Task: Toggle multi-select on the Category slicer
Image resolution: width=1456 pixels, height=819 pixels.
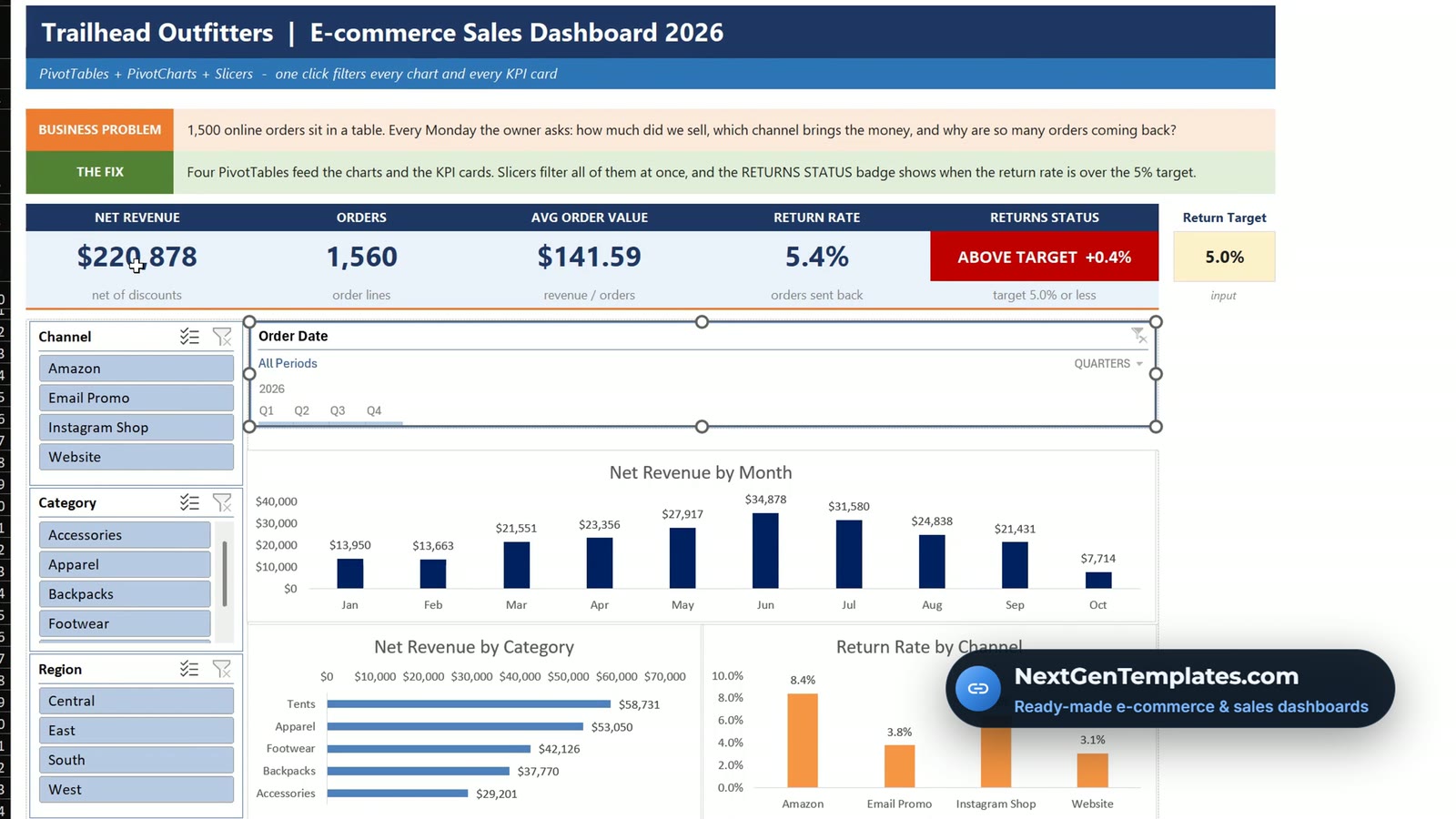Action: (x=189, y=503)
